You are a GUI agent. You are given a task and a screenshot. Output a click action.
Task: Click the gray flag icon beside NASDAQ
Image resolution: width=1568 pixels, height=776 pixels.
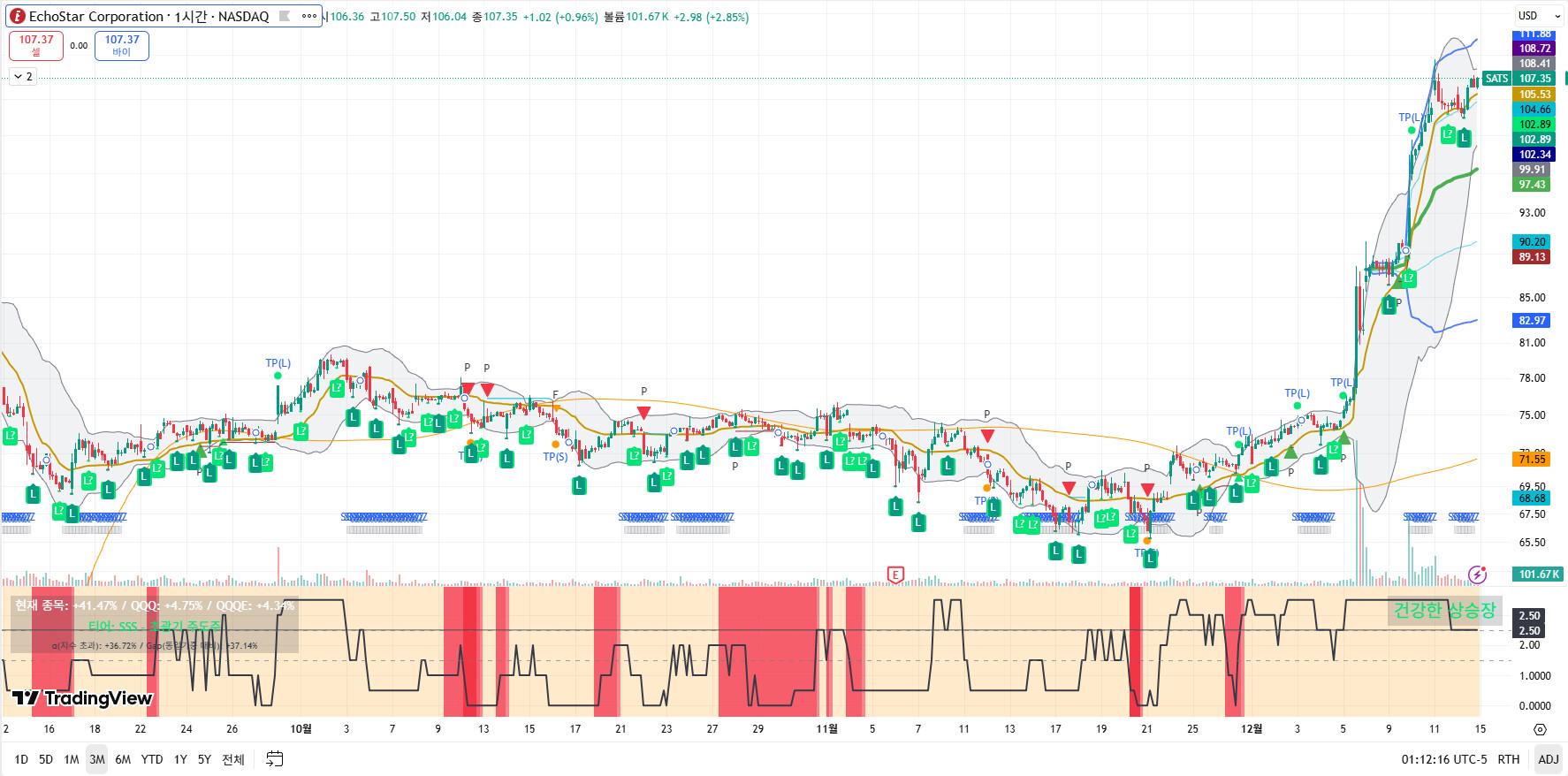click(x=285, y=16)
